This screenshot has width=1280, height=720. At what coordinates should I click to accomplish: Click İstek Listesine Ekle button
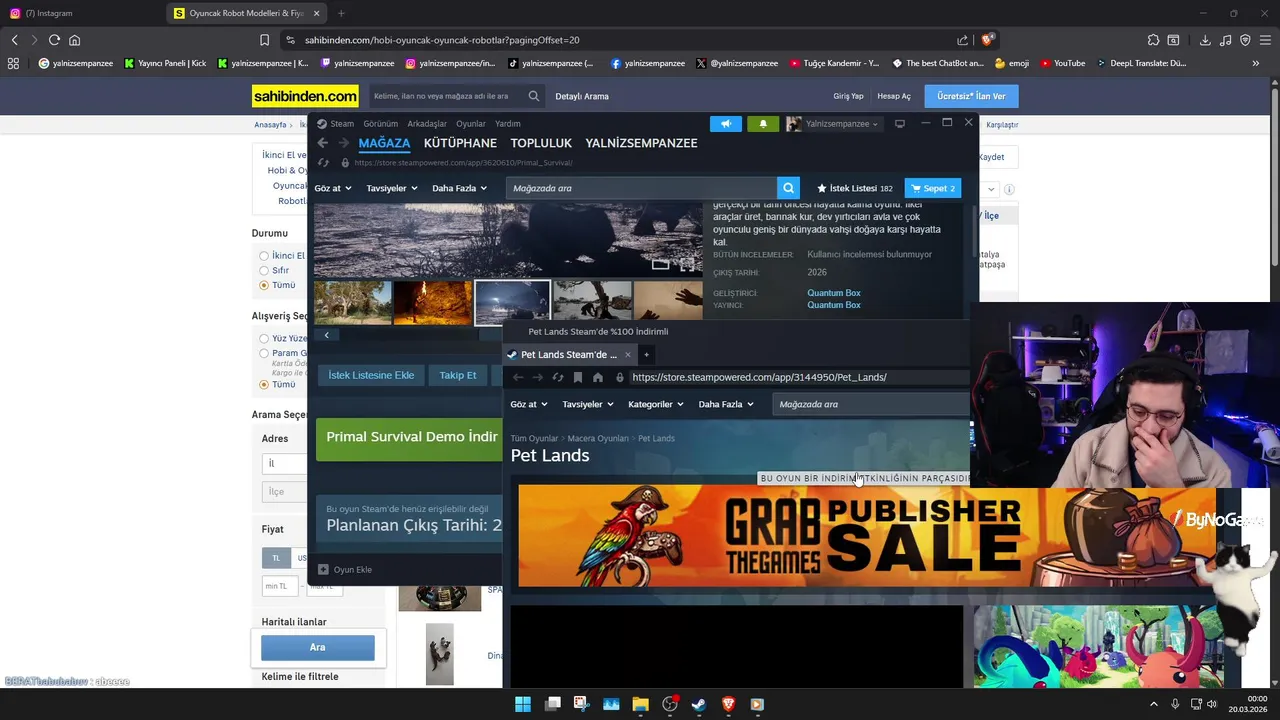(371, 375)
